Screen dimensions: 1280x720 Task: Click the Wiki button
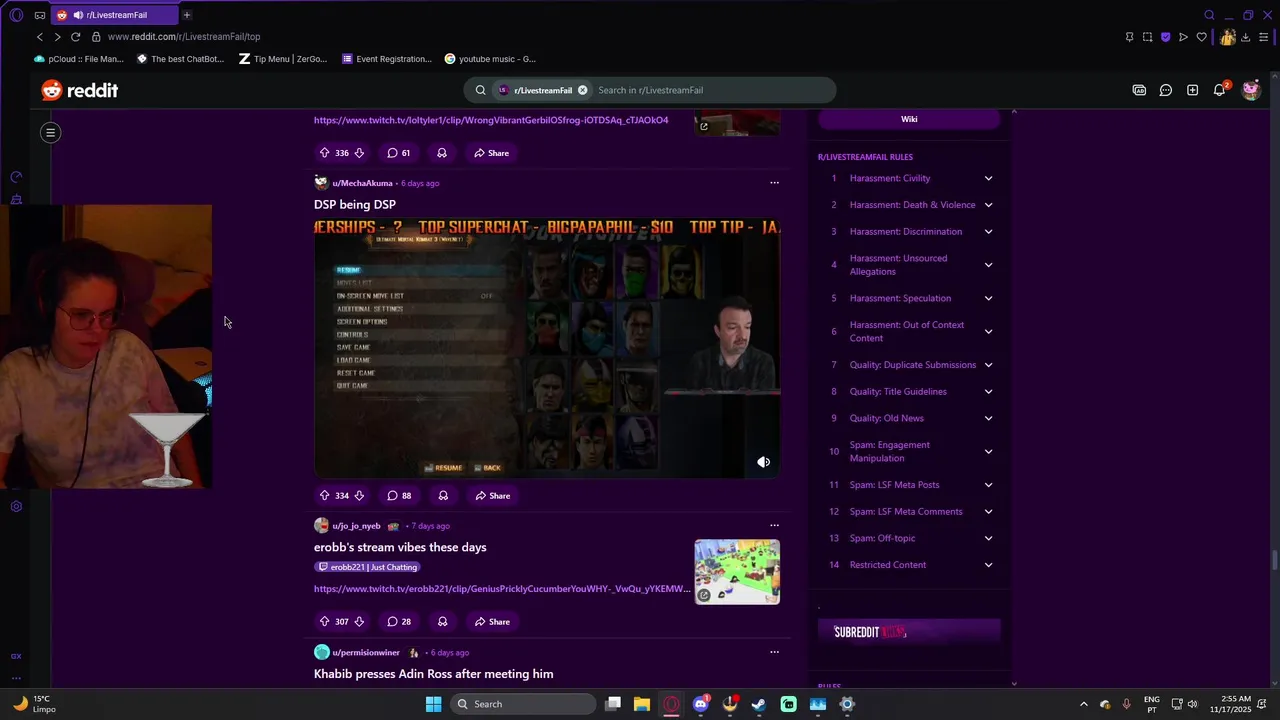[909, 119]
